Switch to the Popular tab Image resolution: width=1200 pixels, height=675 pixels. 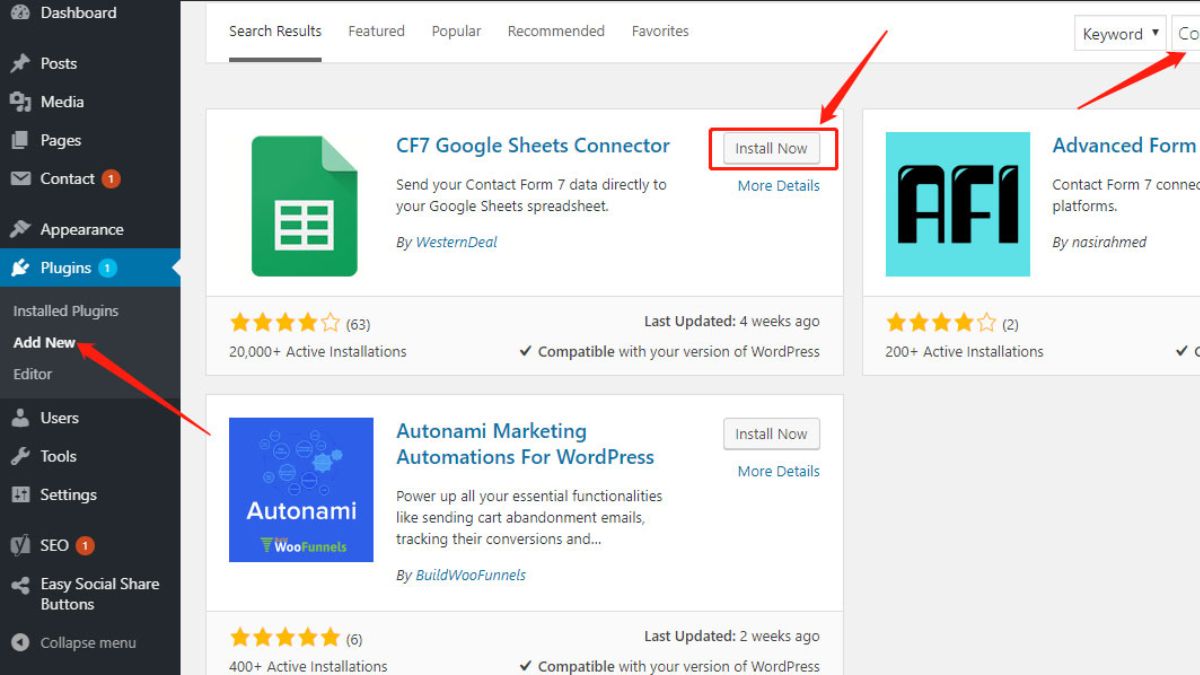pos(456,31)
